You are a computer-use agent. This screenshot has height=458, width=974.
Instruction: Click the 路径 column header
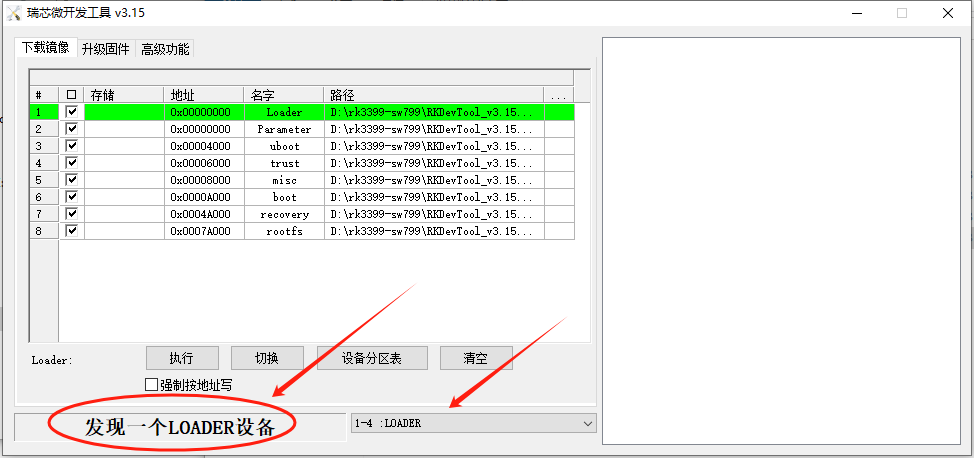coord(434,95)
